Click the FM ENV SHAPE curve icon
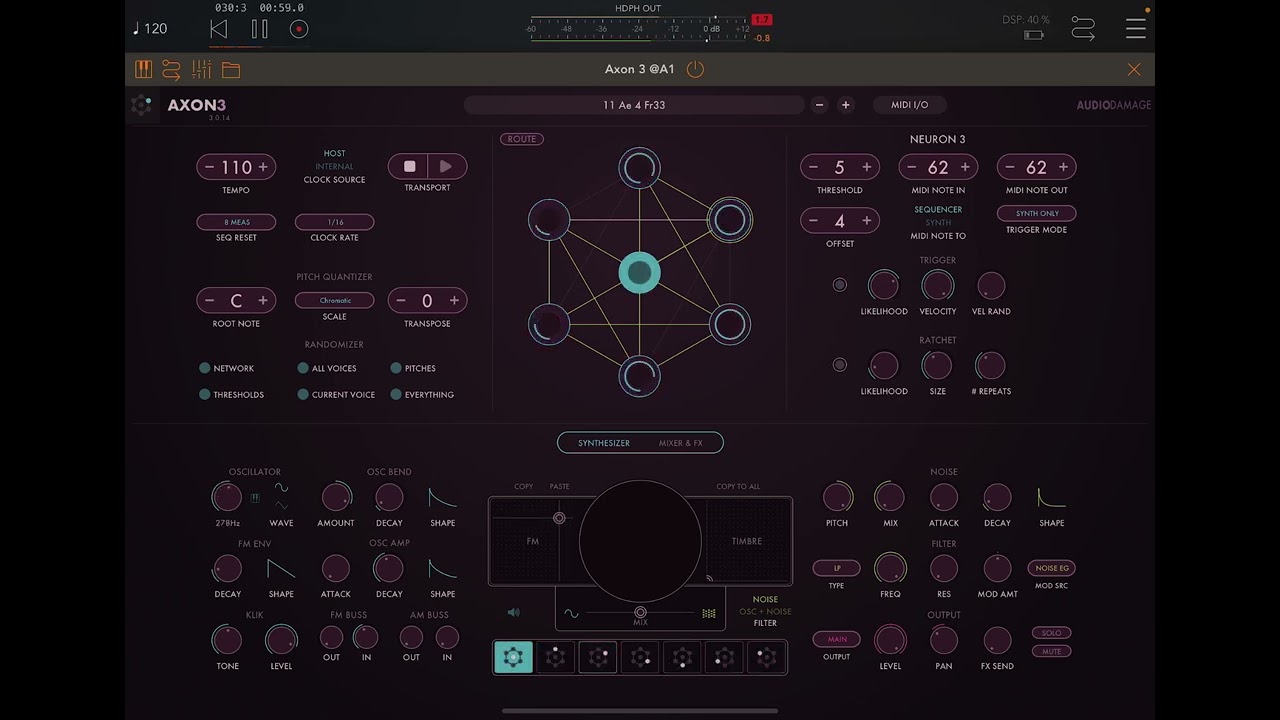 pyautogui.click(x=281, y=568)
